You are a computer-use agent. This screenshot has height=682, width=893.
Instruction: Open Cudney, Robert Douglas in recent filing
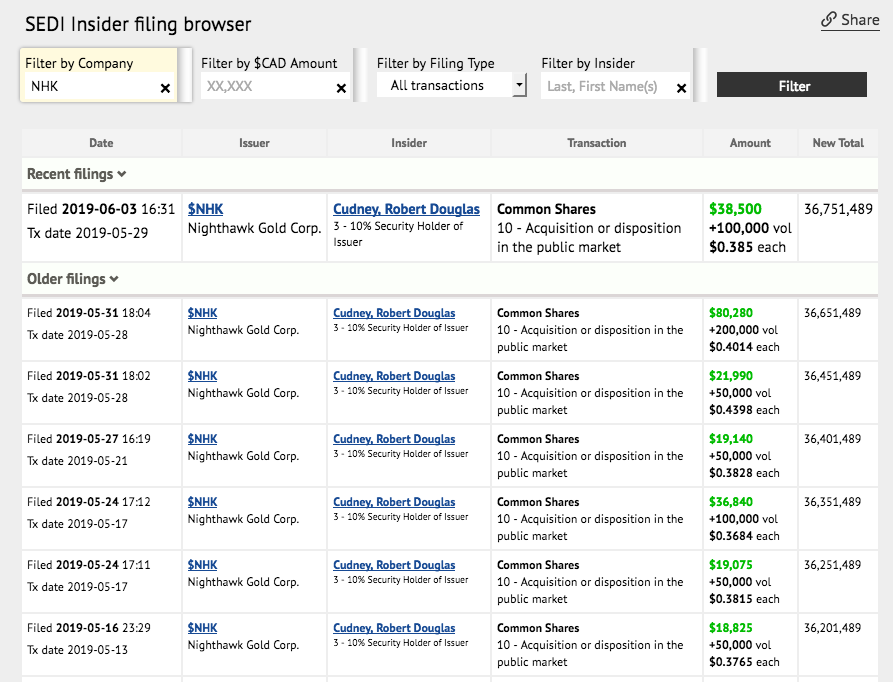(406, 209)
